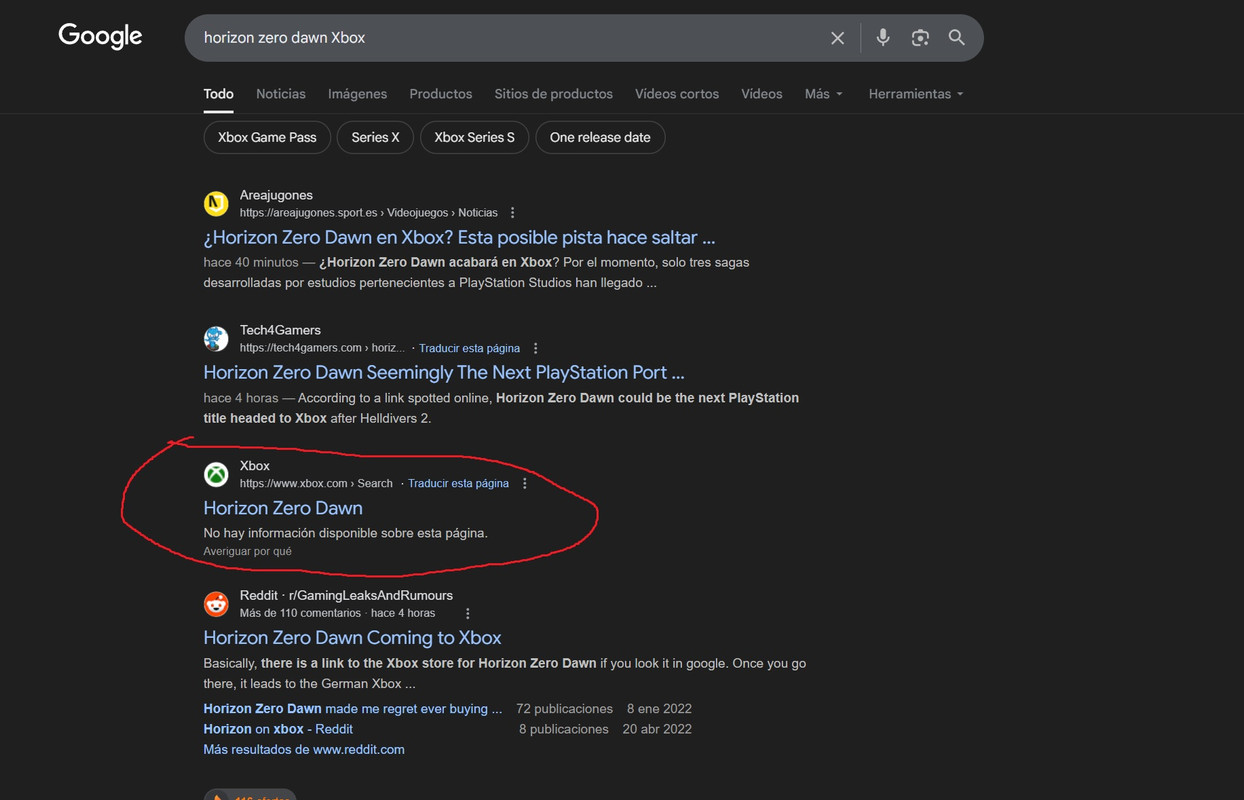
Task: Click the Xbox site favicon
Action: (x=216, y=474)
